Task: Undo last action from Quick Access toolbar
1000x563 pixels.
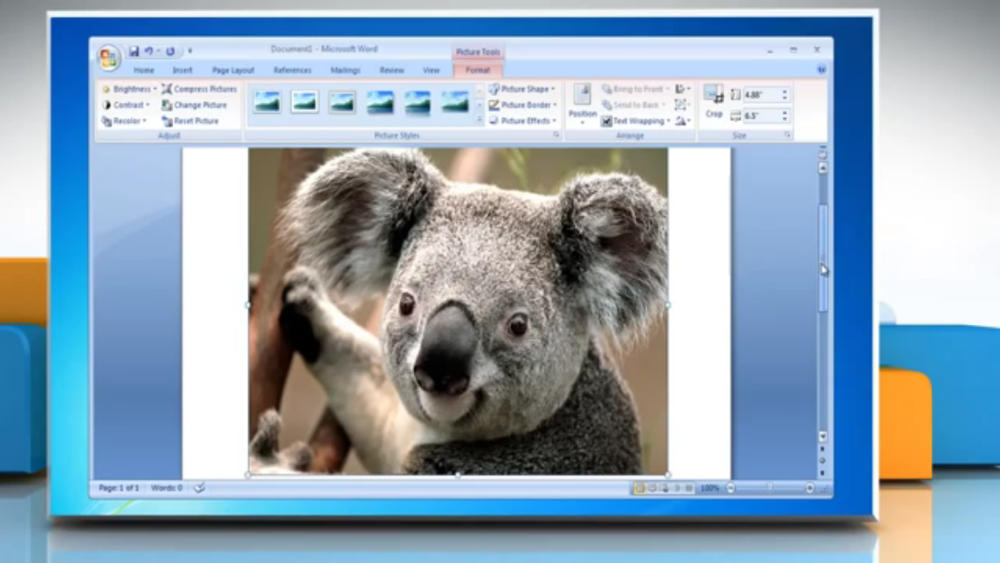Action: pyautogui.click(x=149, y=51)
